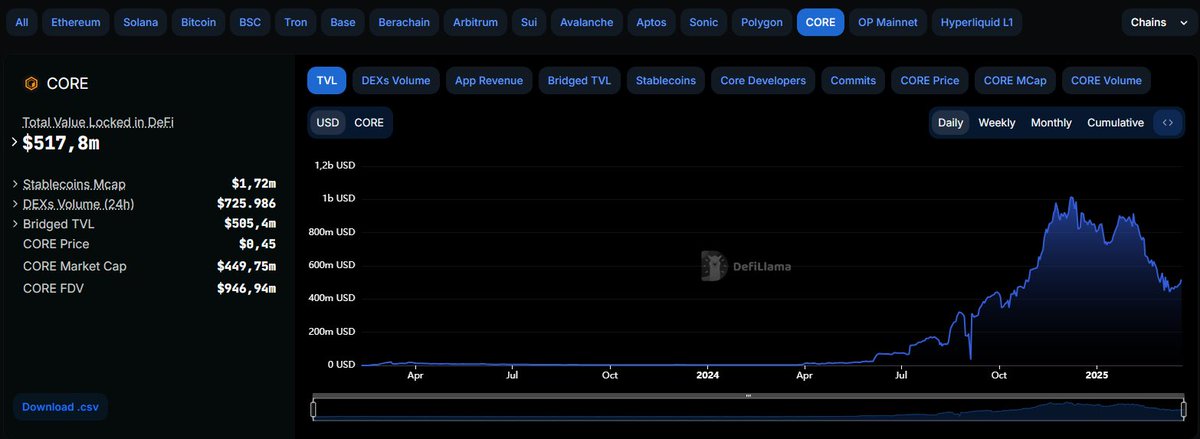Select the highlighted CORE chain tab
Viewport: 1200px width, 439px height.
tap(821, 22)
